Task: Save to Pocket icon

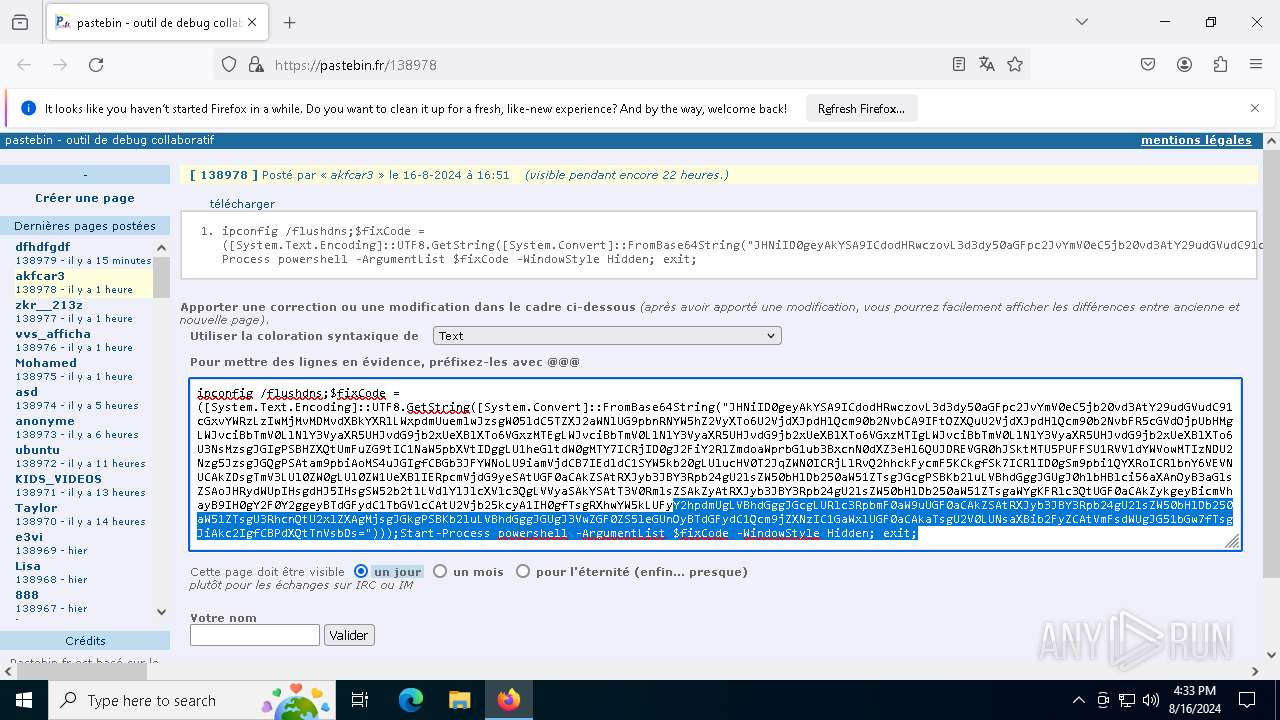Action: (1148, 64)
